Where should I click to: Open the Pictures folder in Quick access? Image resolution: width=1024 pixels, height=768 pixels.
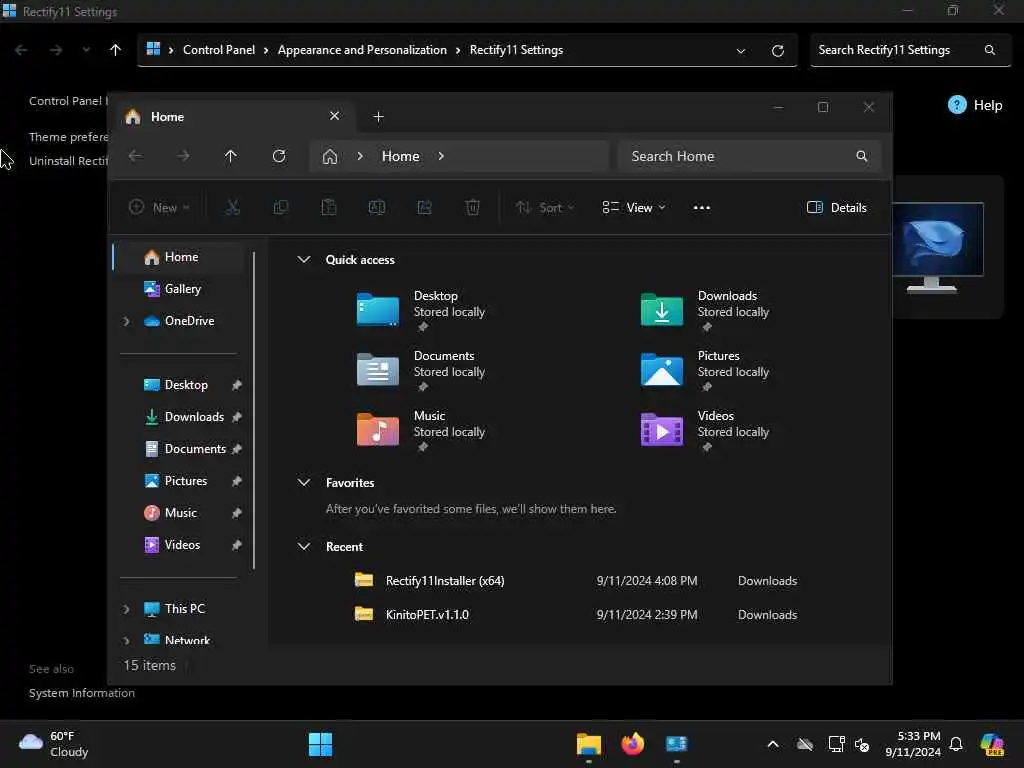[x=705, y=370]
